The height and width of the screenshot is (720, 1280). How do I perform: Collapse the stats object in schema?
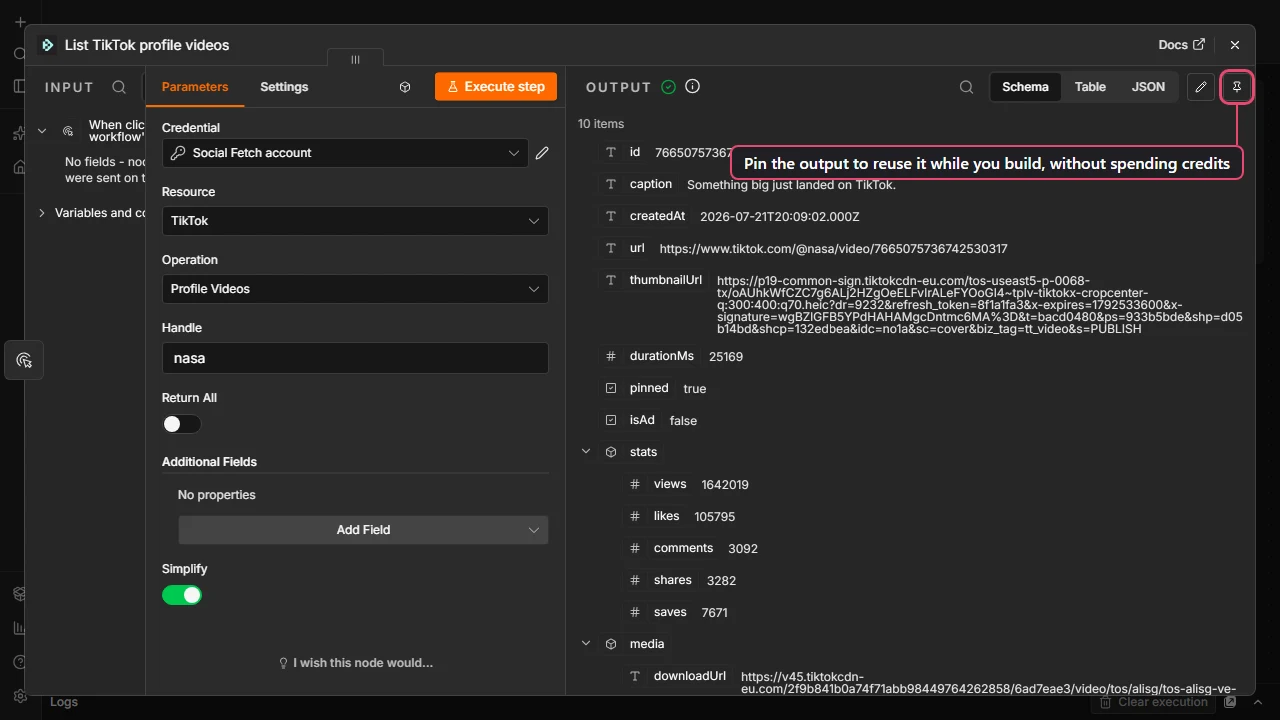click(x=586, y=452)
